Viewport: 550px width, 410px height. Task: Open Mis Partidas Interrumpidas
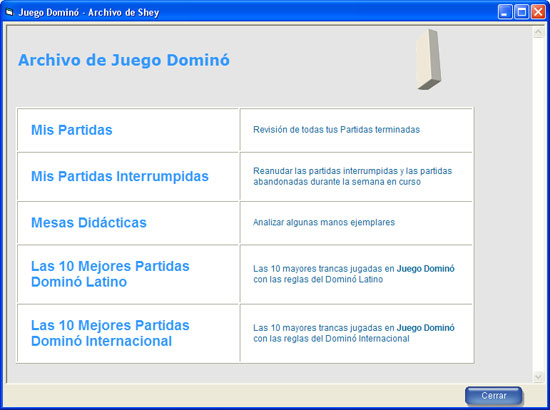tap(120, 176)
